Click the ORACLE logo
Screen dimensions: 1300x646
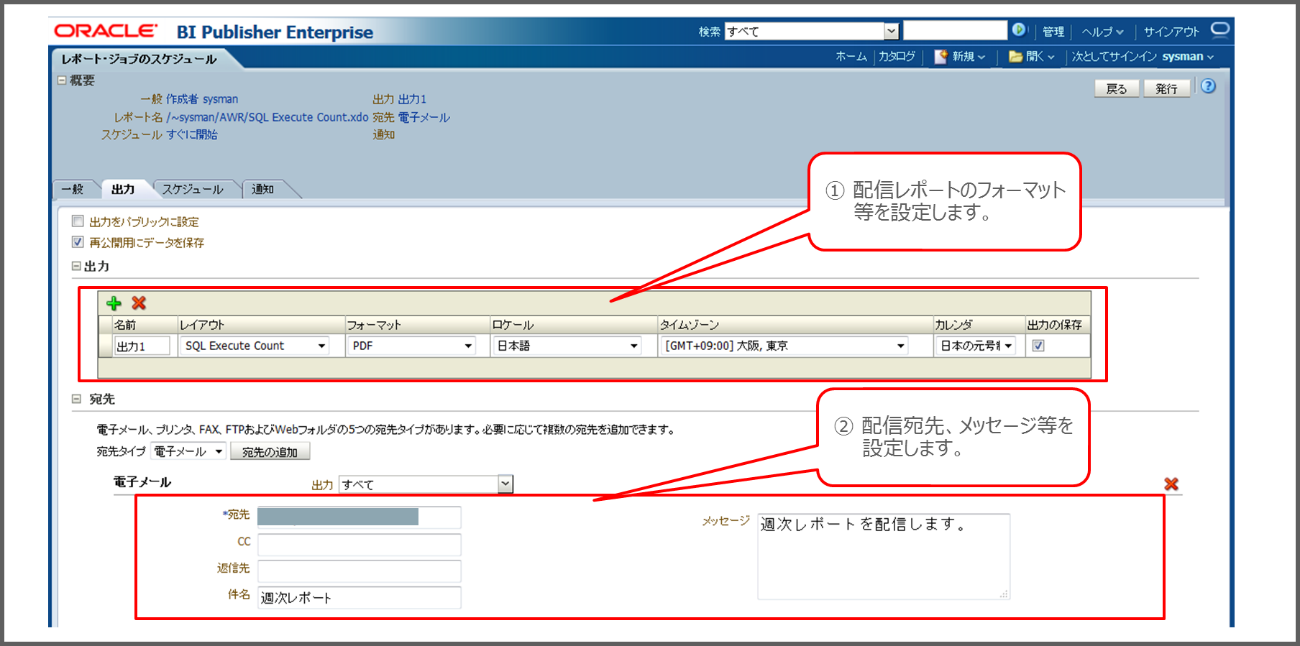(x=106, y=31)
